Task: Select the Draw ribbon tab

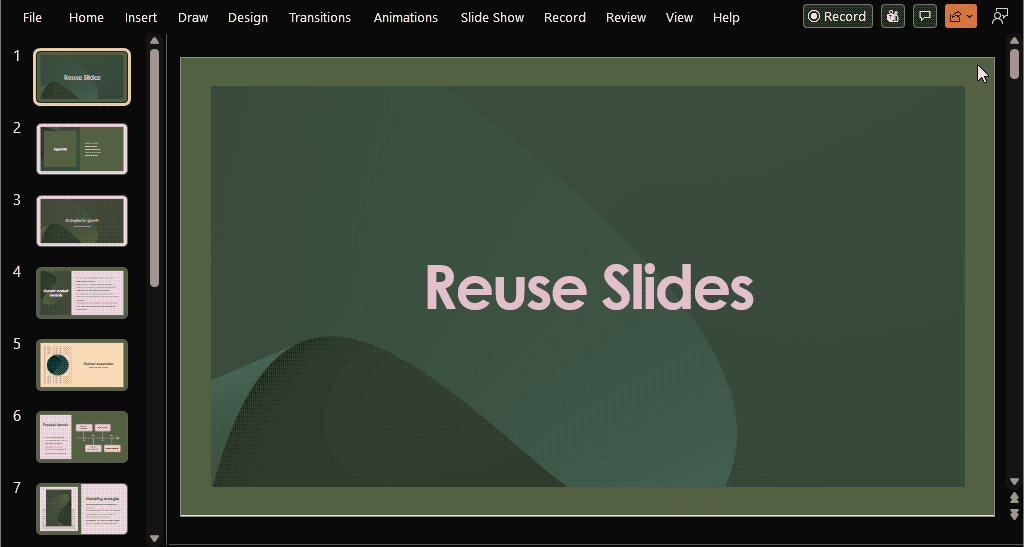Action: [x=193, y=18]
